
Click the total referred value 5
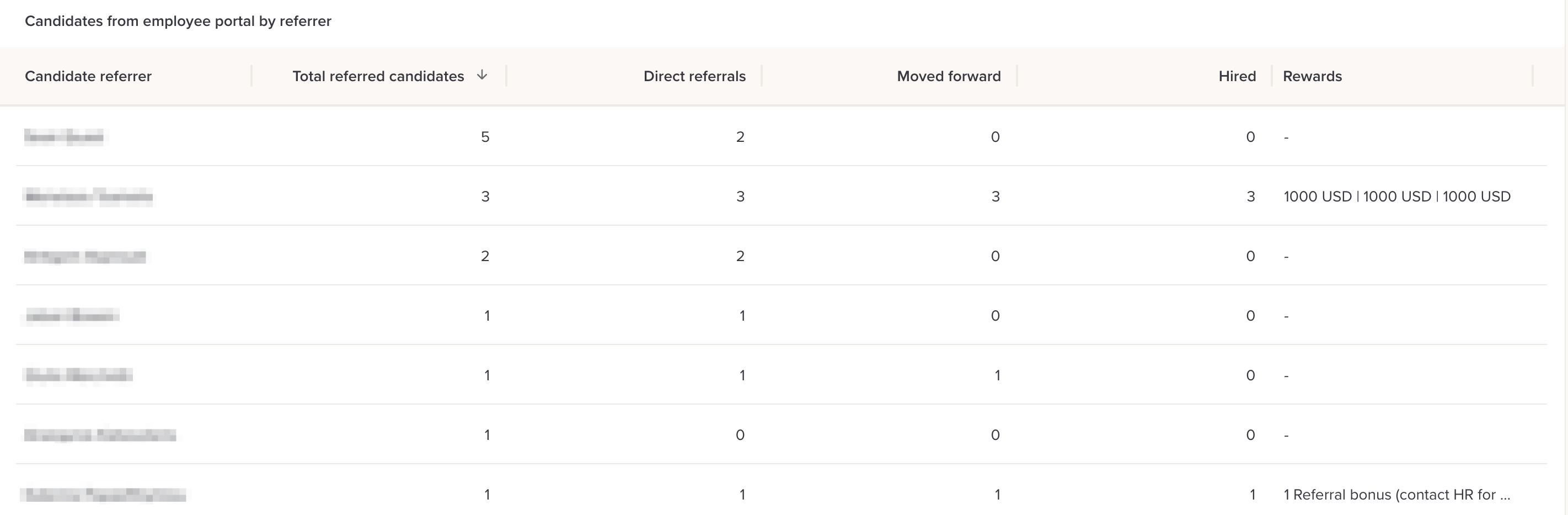coord(485,136)
